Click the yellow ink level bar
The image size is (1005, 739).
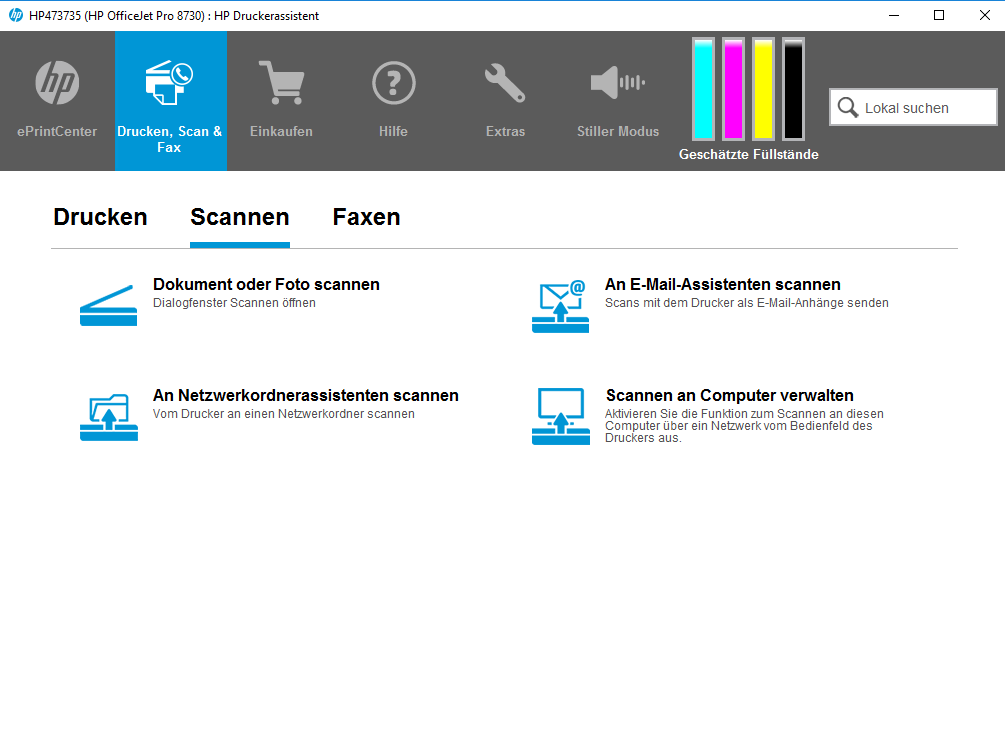point(763,88)
